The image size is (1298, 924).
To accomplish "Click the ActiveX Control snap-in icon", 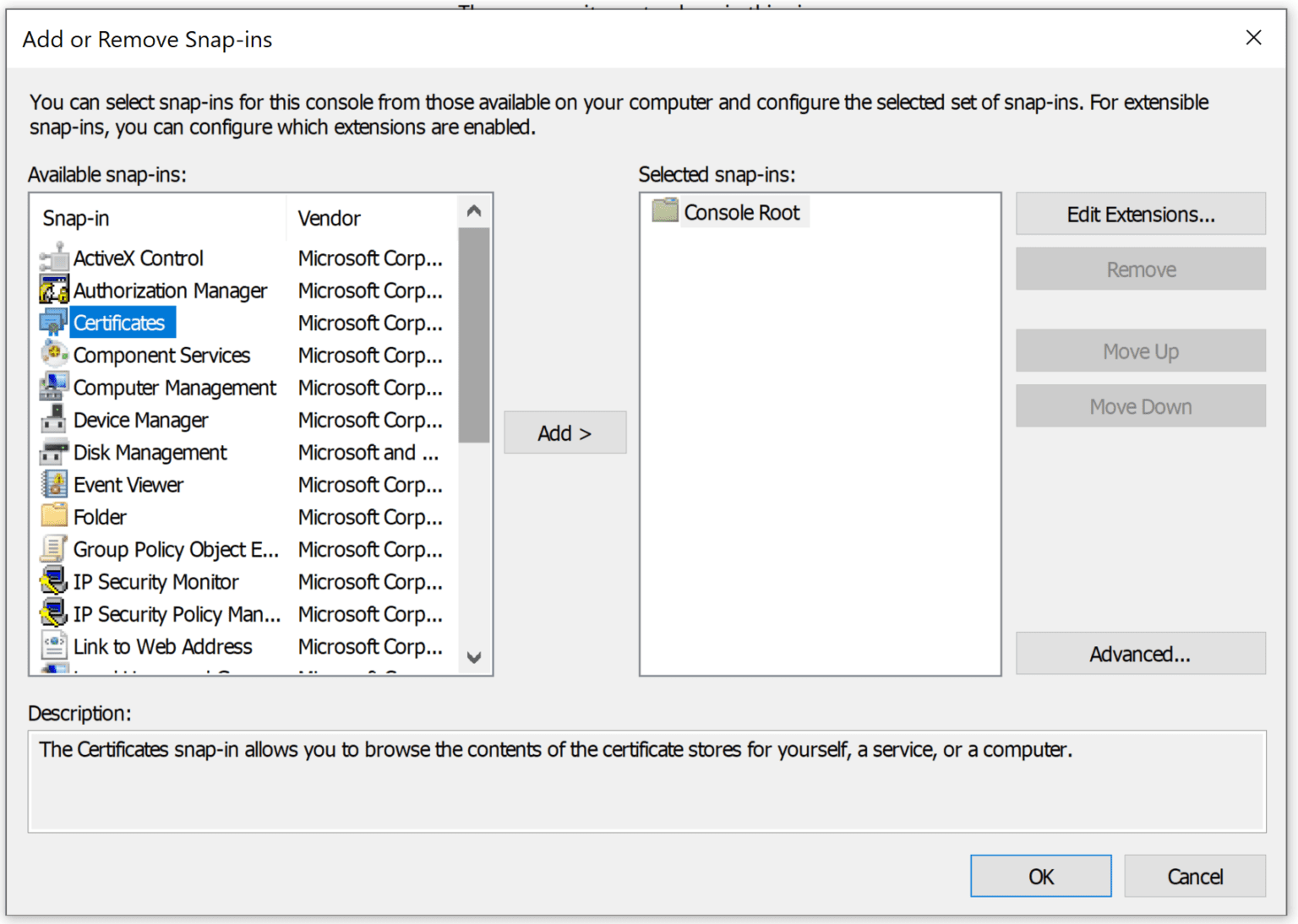I will (54, 258).
